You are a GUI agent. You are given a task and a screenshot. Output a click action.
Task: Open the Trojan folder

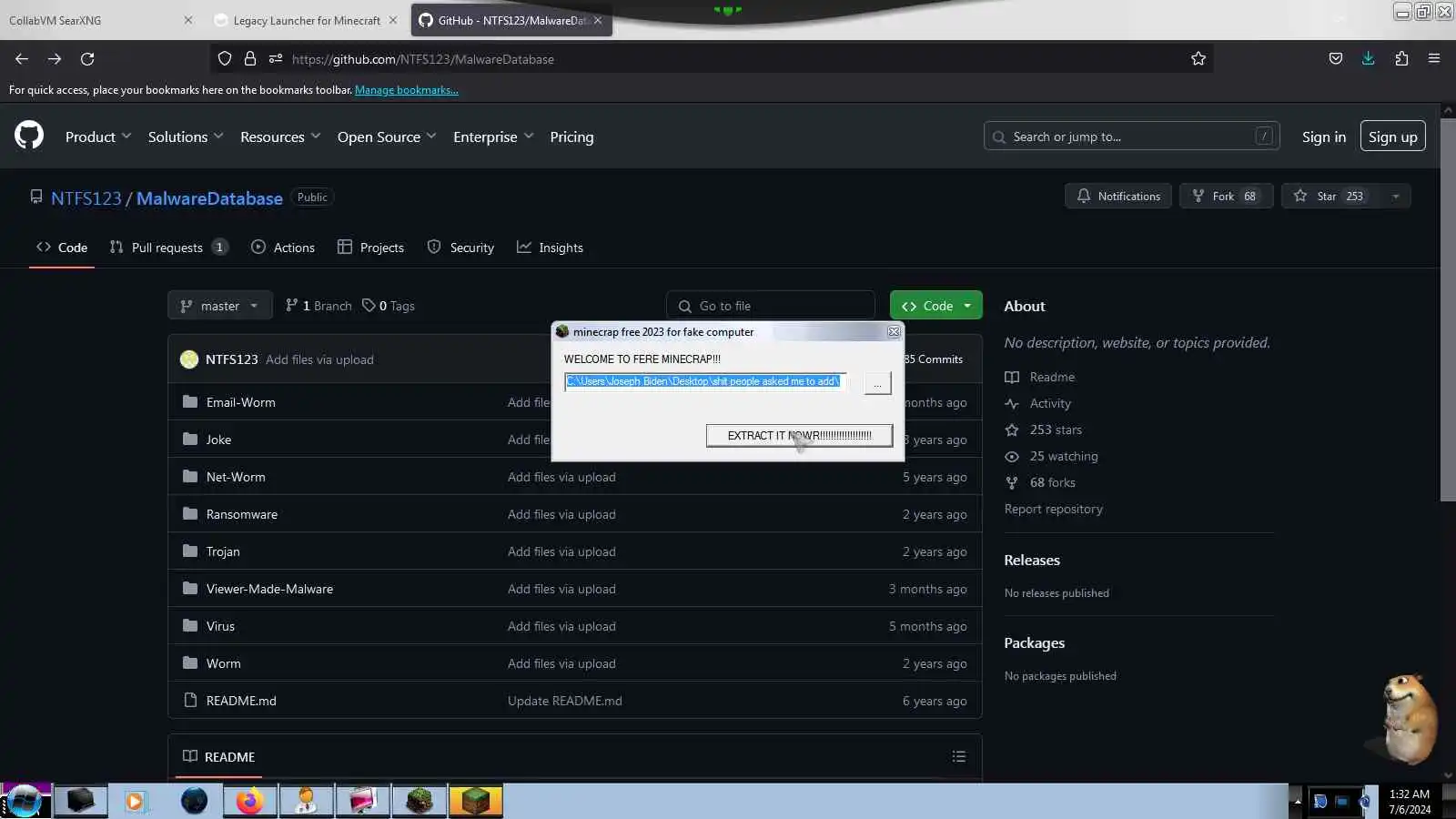click(x=223, y=551)
